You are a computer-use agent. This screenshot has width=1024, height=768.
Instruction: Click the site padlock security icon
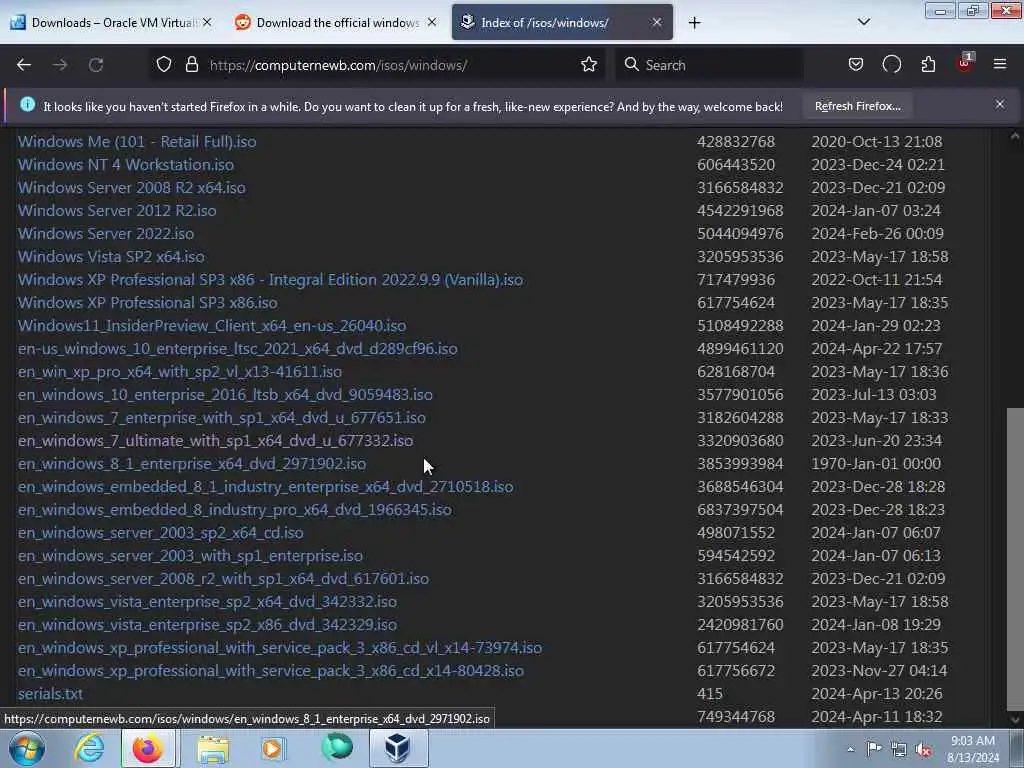191,65
